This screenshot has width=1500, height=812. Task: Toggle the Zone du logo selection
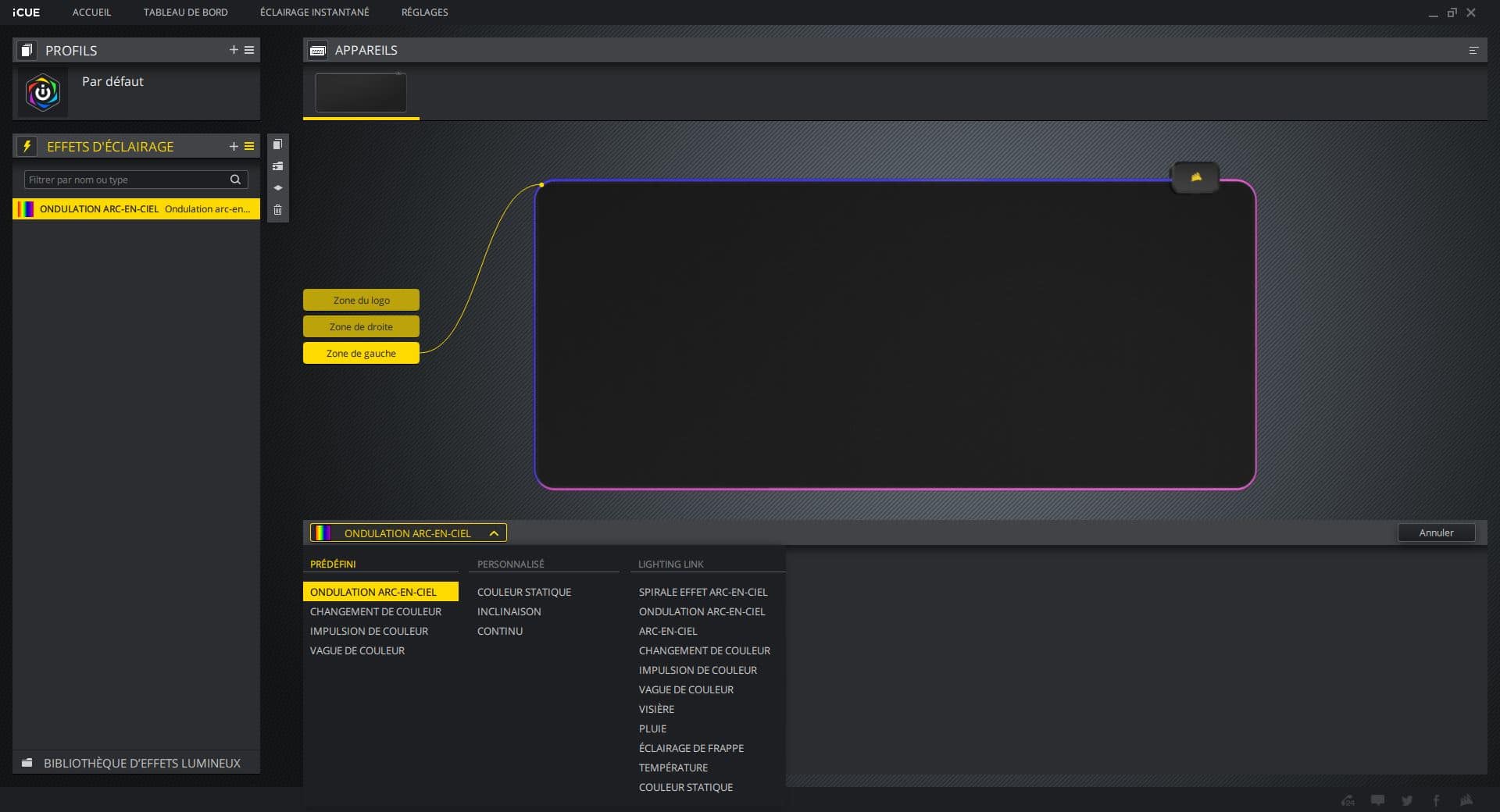(x=361, y=300)
